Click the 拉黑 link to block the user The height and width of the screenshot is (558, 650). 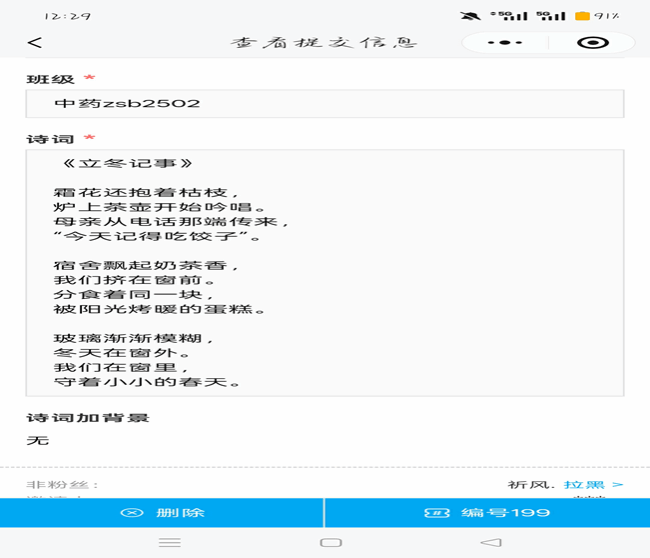pos(584,485)
